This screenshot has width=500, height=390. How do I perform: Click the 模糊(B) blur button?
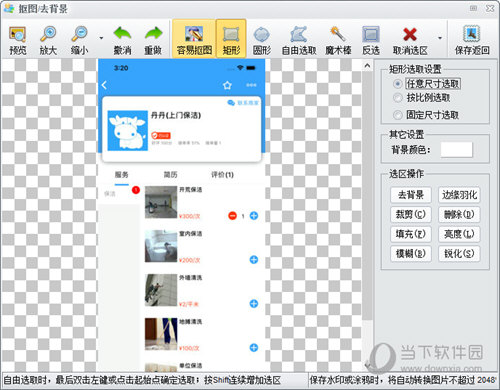pos(411,254)
